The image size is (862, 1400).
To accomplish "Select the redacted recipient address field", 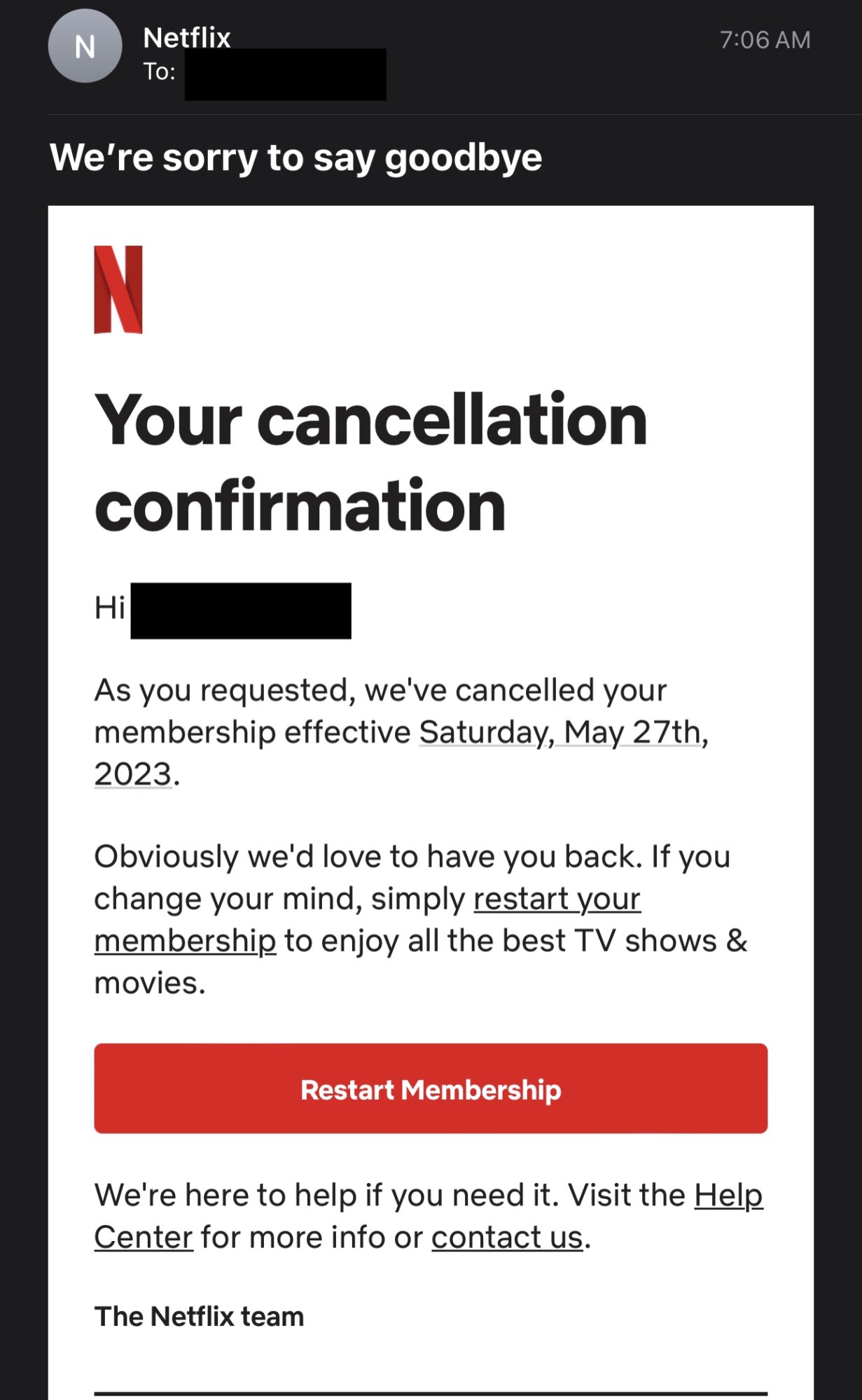I will point(285,74).
